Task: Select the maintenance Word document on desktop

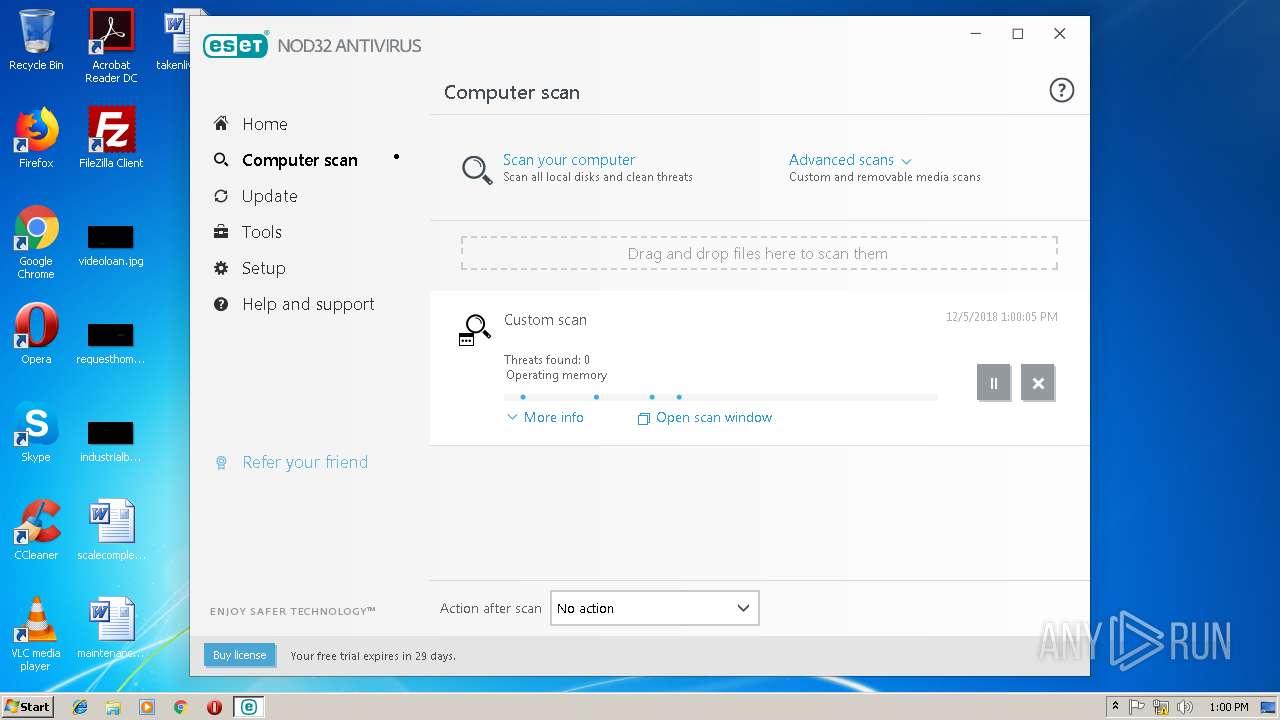Action: pos(111,628)
